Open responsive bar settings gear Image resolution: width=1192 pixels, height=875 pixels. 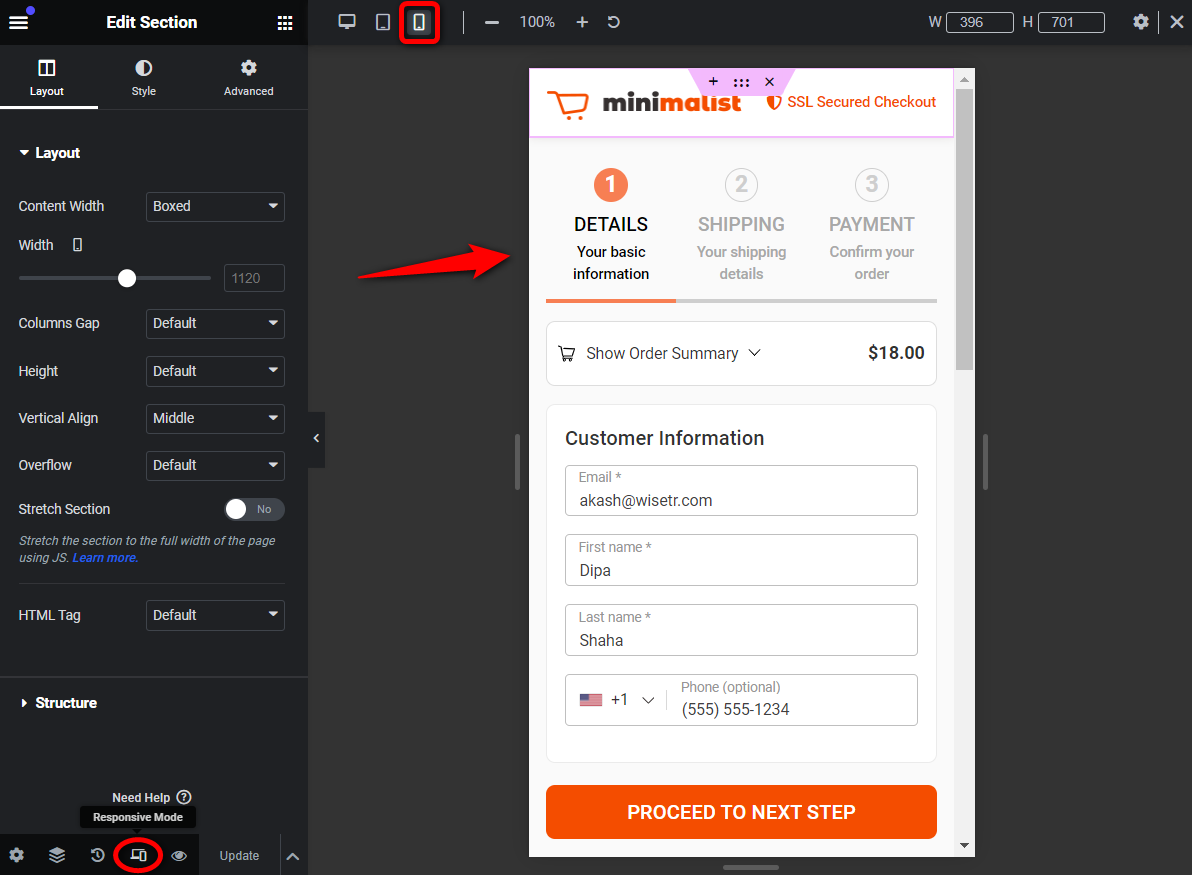click(1140, 22)
